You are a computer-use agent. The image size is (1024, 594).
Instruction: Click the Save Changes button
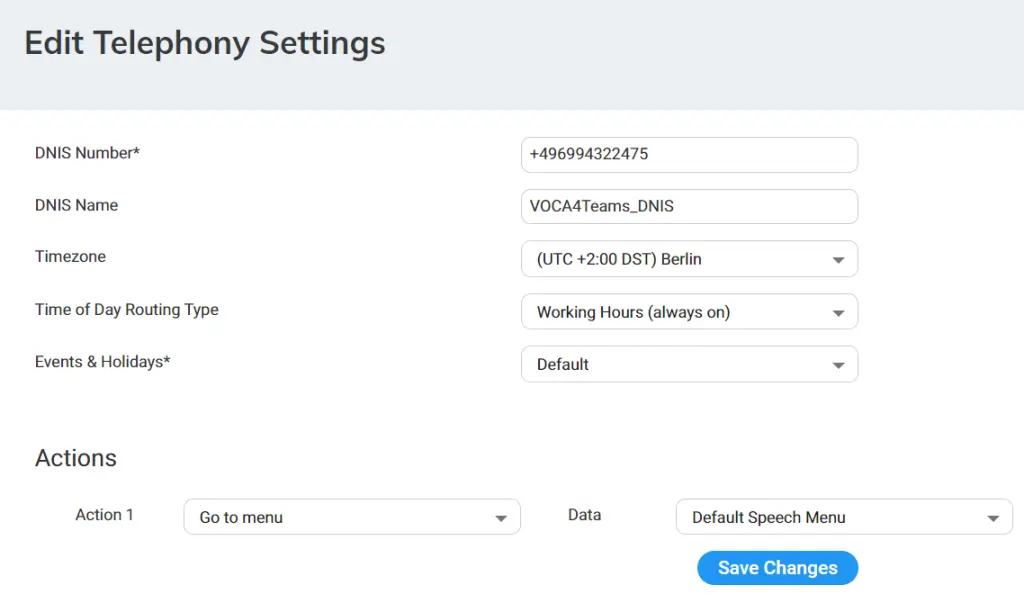777,568
